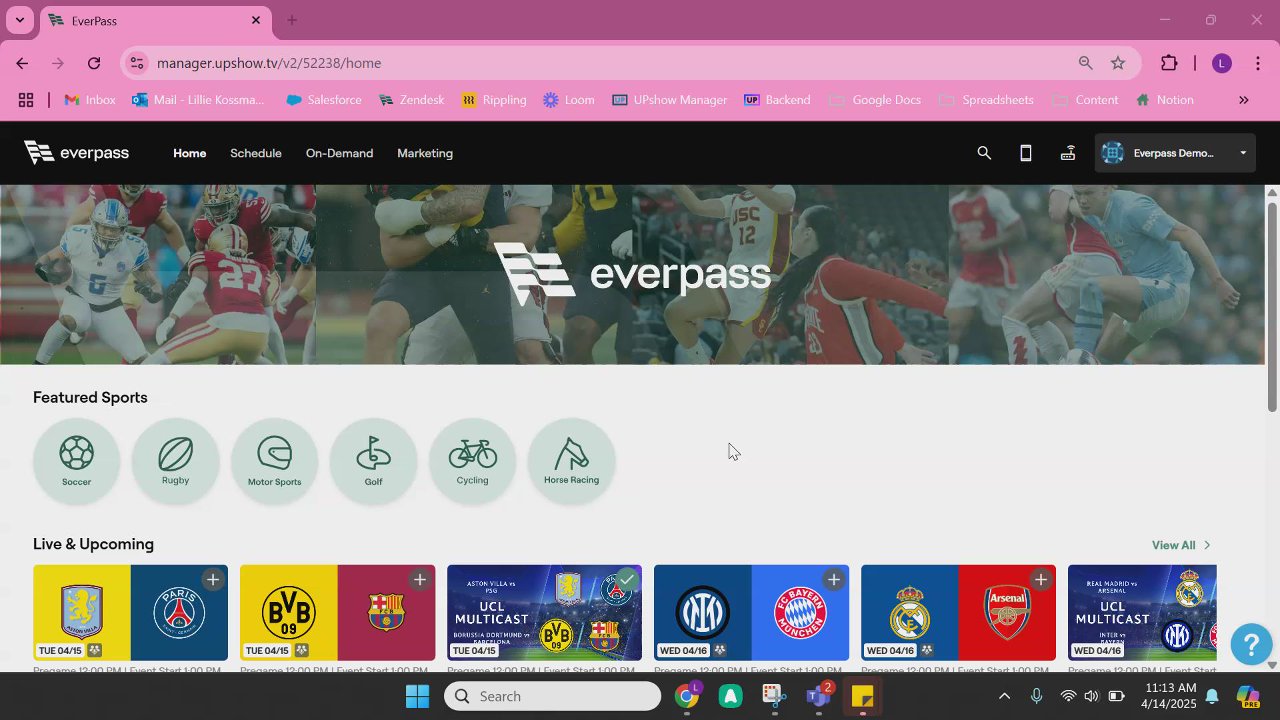Open the Rippling bookmark

click(x=494, y=100)
